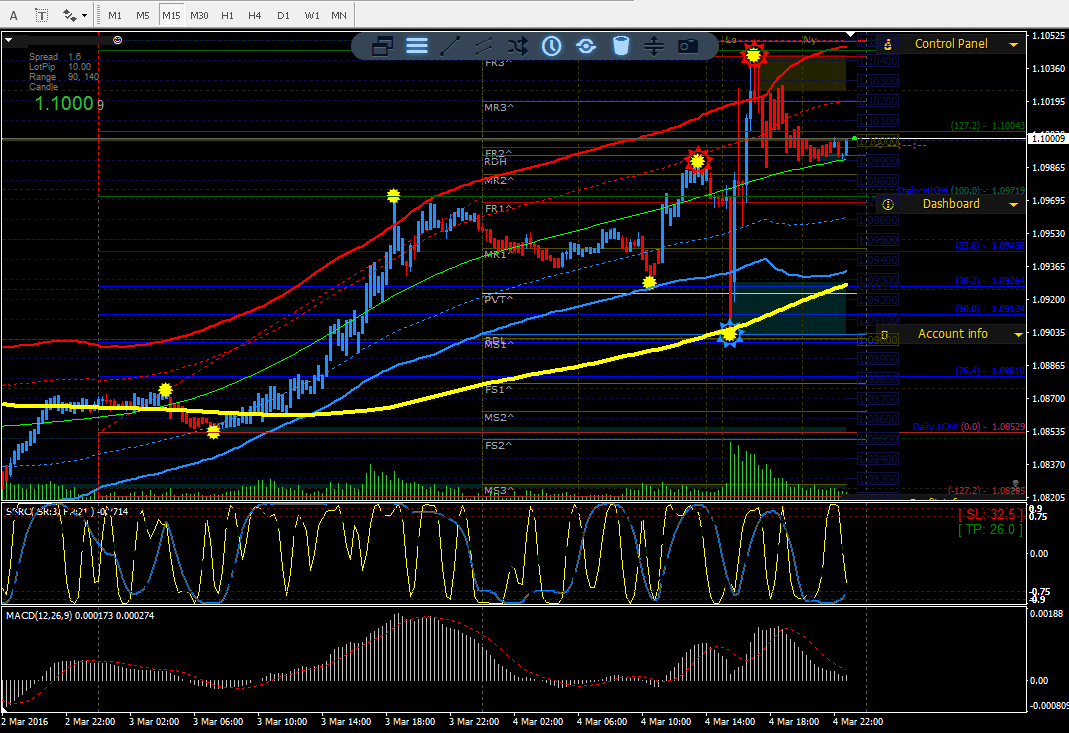This screenshot has width=1069, height=733.
Task: Click the Control Panel icon
Action: 888,44
